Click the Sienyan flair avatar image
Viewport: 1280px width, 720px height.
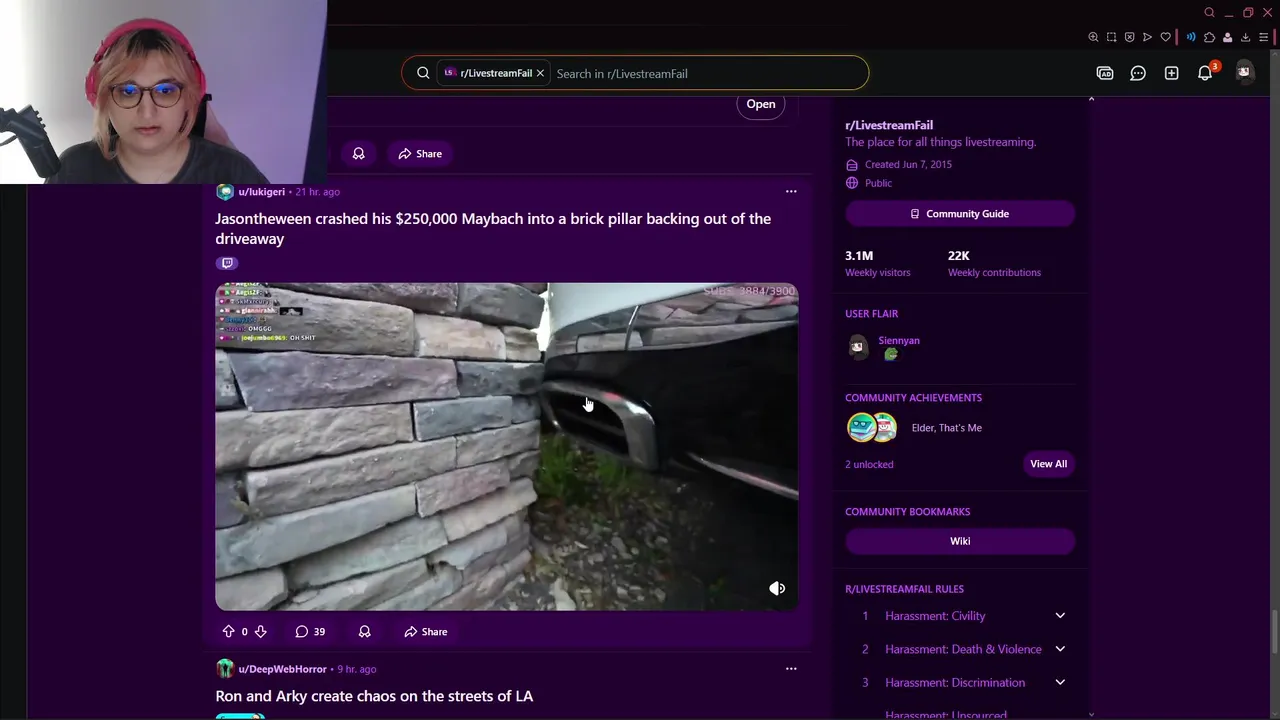(x=857, y=346)
